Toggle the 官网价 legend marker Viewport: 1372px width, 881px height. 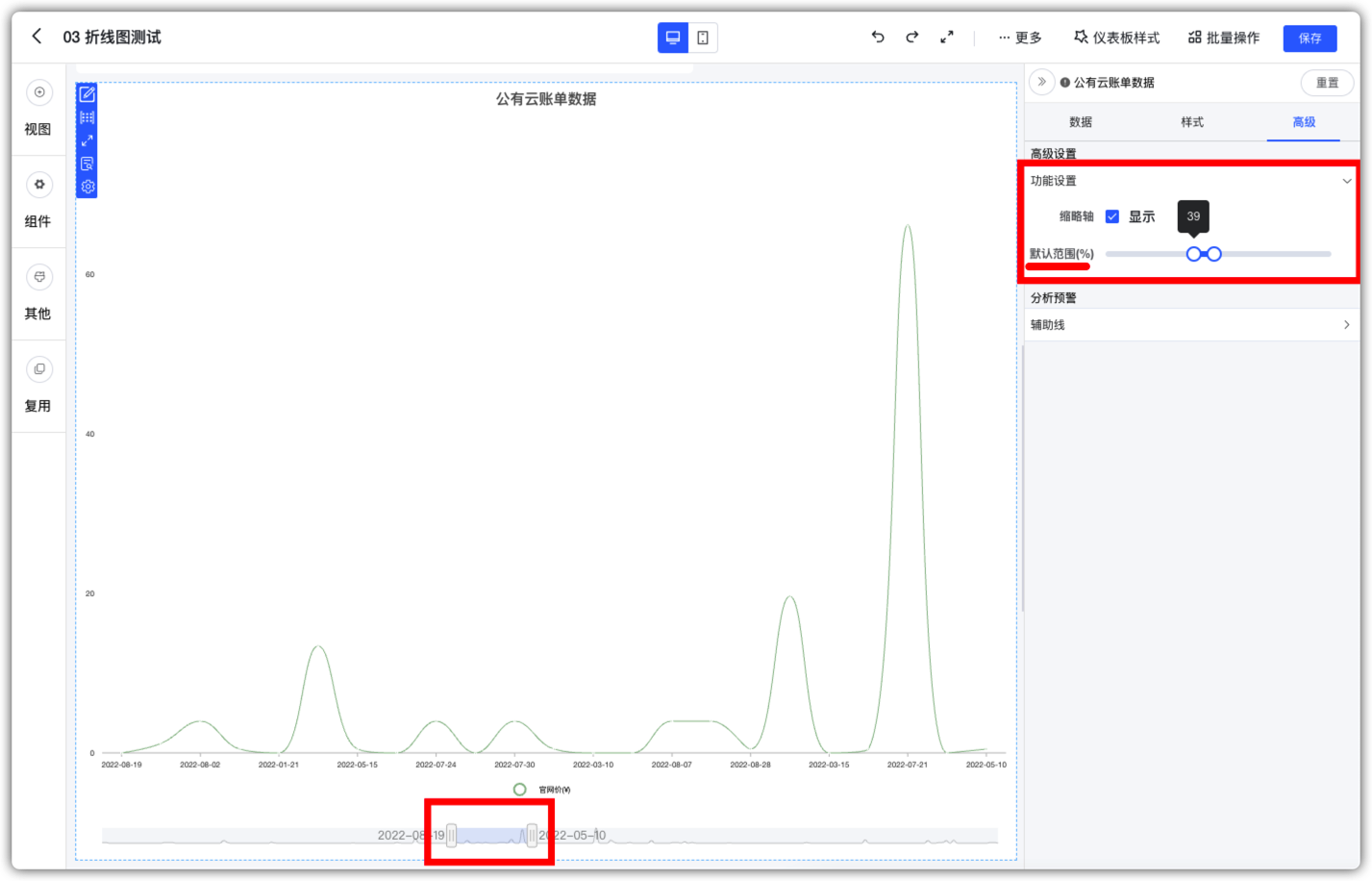pyautogui.click(x=520, y=790)
